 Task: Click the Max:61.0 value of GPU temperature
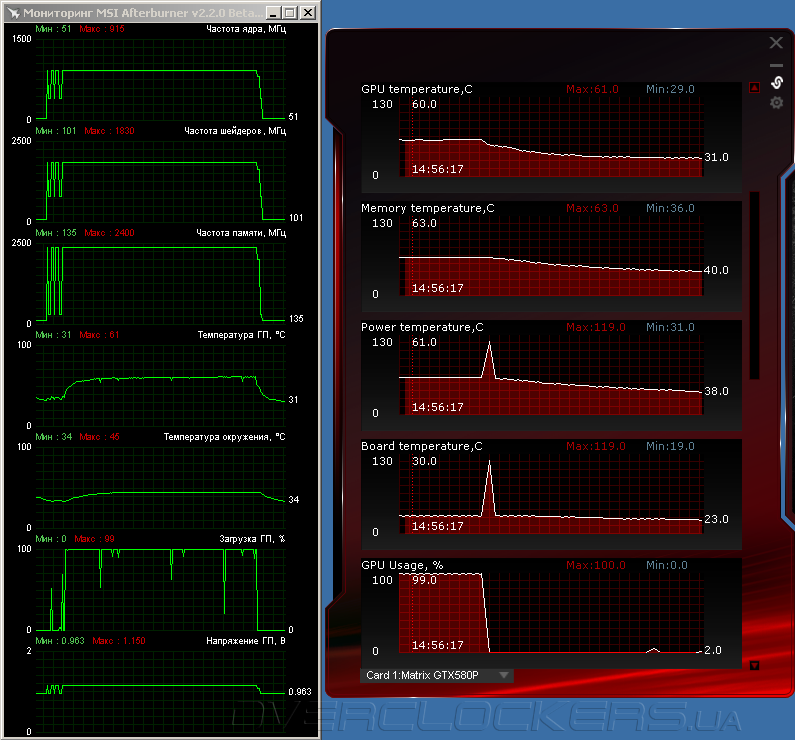[x=592, y=89]
